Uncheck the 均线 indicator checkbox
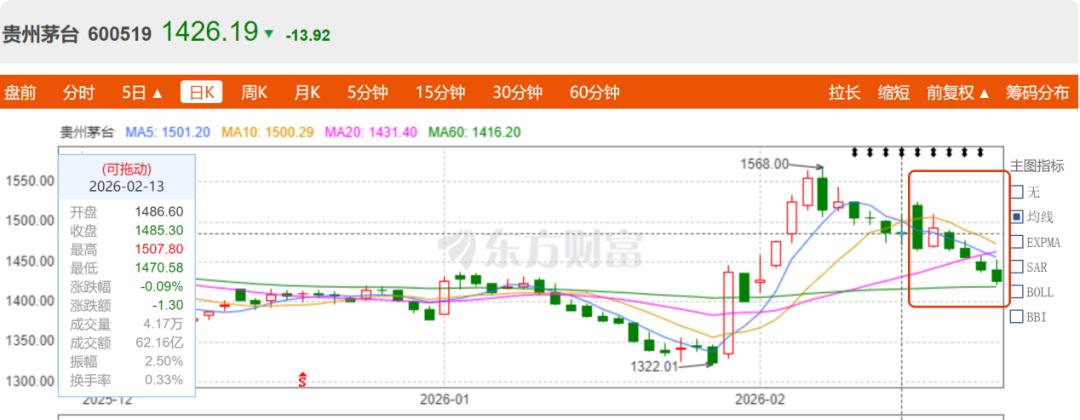This screenshot has width=1080, height=420. 1017,217
